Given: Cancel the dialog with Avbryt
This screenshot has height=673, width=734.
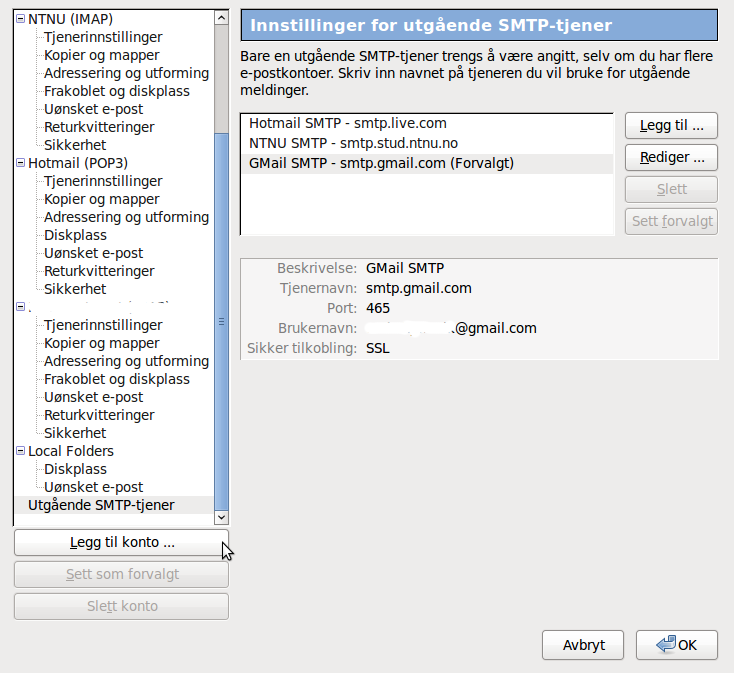Looking at the screenshot, I should (x=583, y=645).
